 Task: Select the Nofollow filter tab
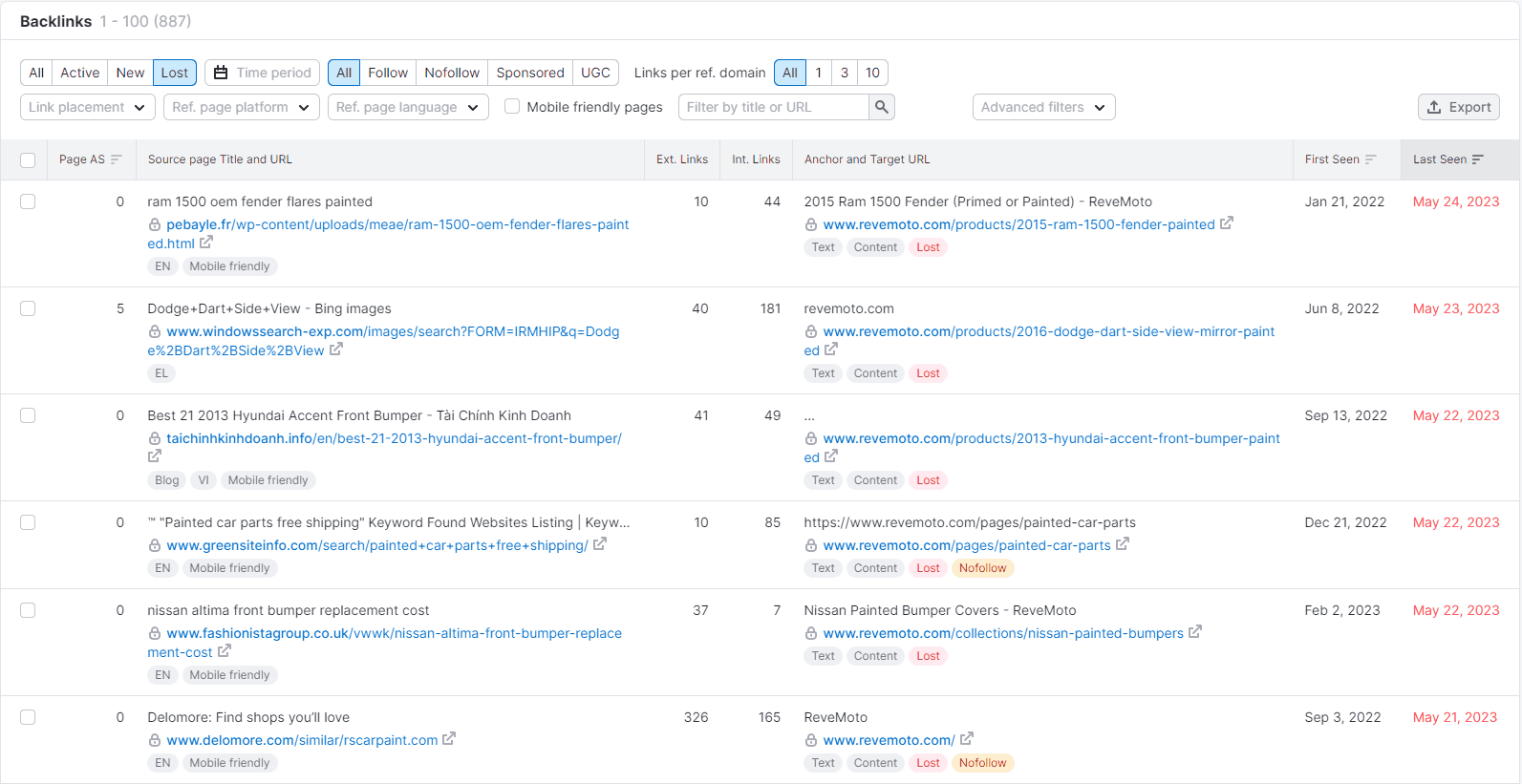point(452,73)
